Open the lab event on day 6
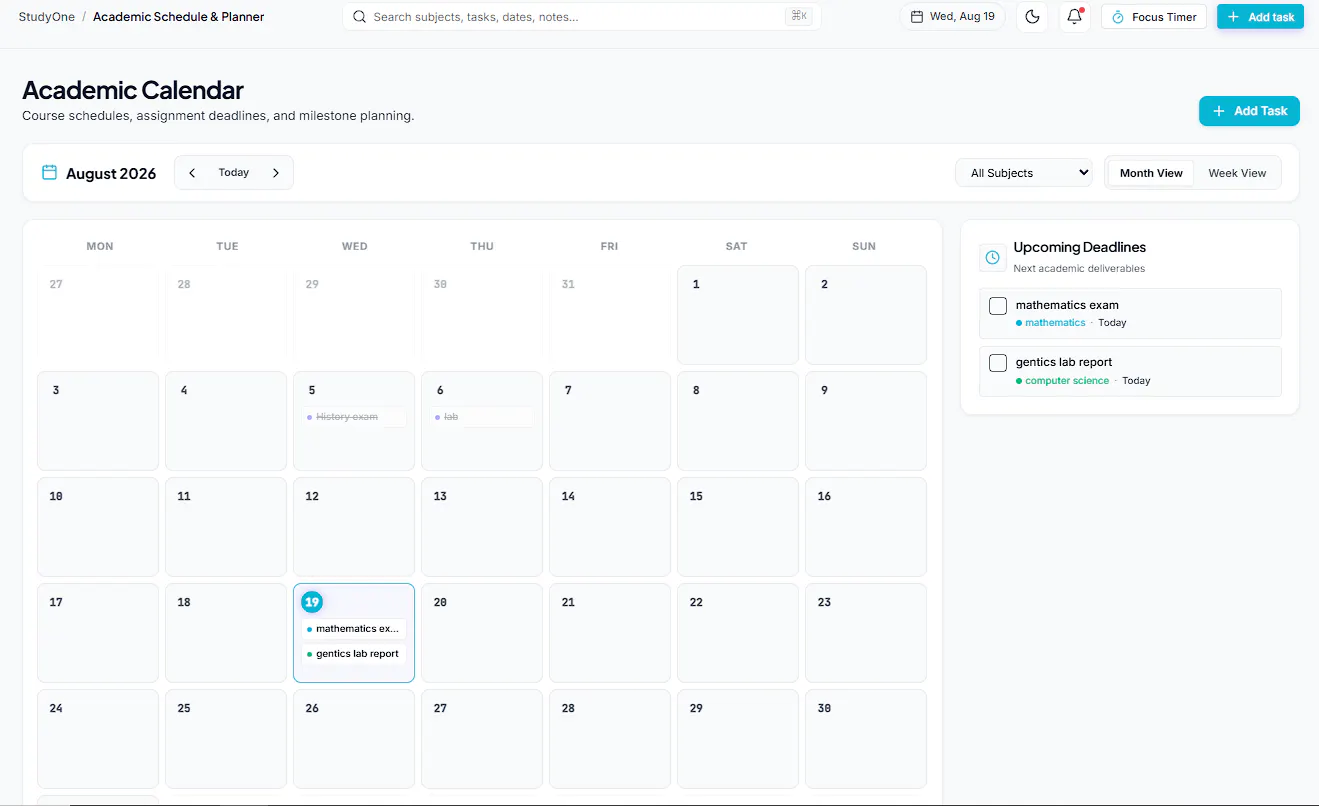Viewport: 1319px width, 806px height. coord(482,417)
